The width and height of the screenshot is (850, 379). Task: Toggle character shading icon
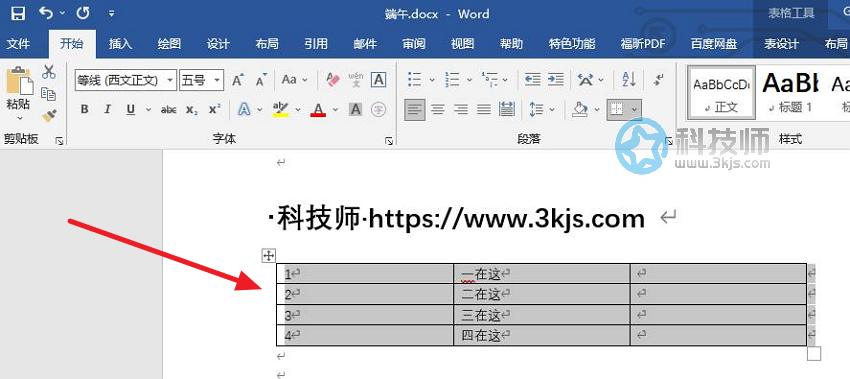[356, 110]
